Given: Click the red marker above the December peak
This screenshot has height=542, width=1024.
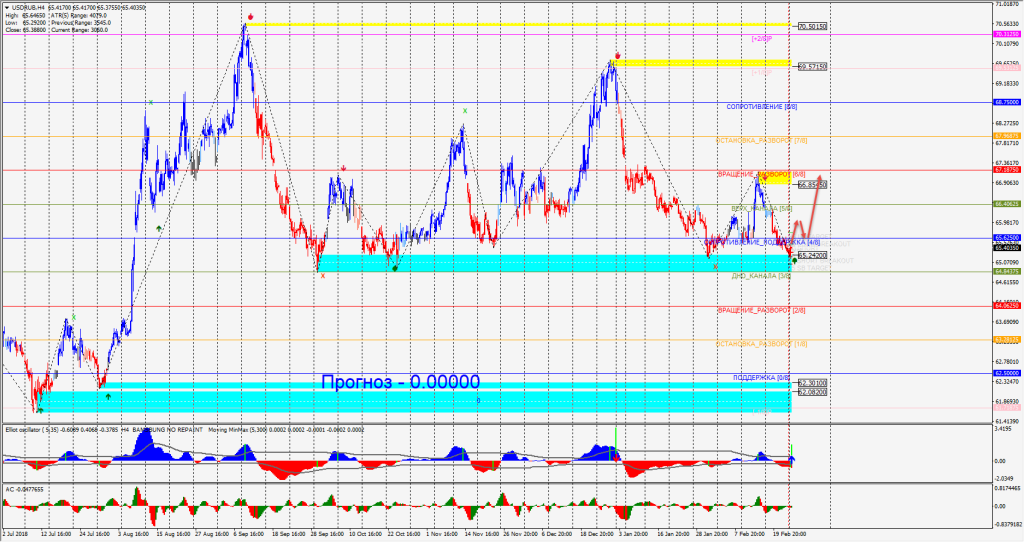Looking at the screenshot, I should [x=619, y=55].
